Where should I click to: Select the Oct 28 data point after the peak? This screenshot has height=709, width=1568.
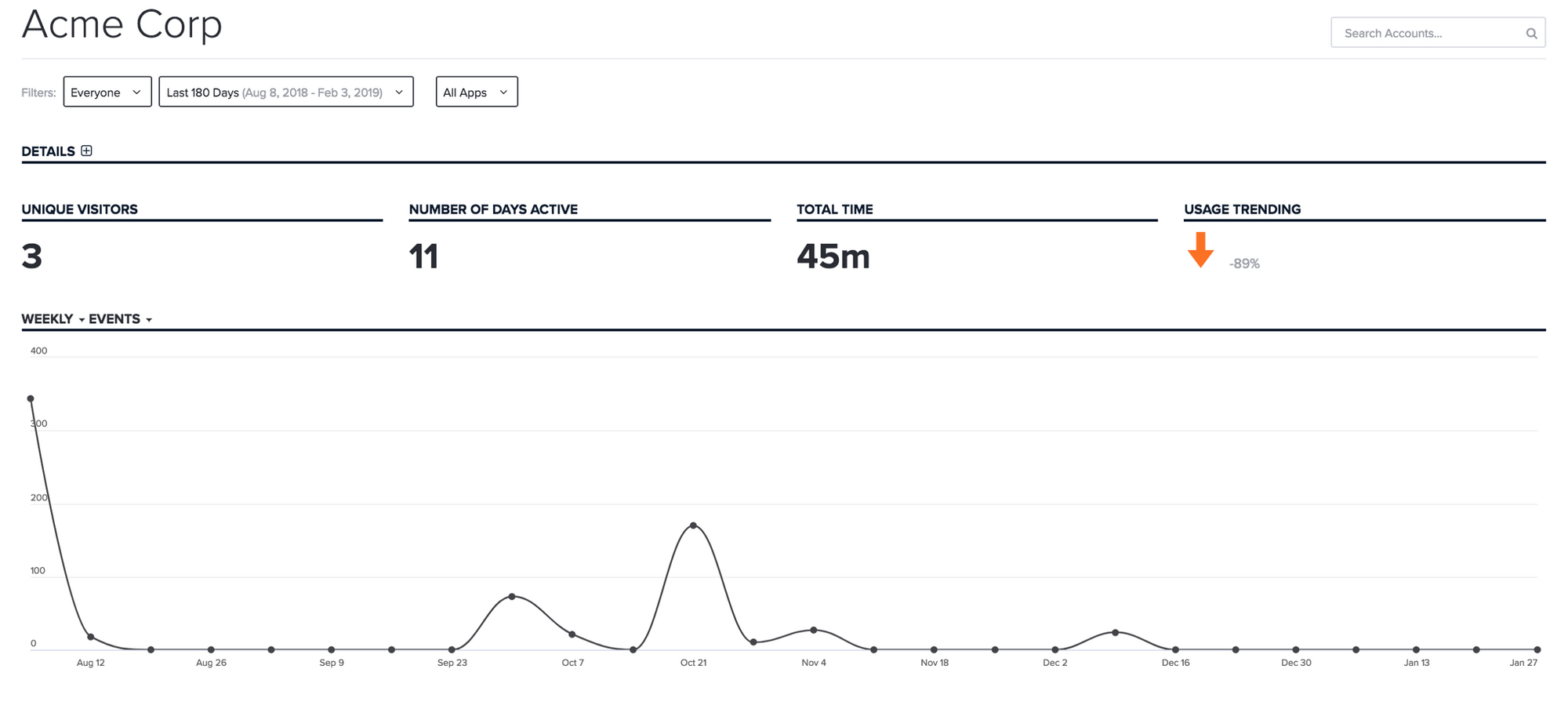753,642
